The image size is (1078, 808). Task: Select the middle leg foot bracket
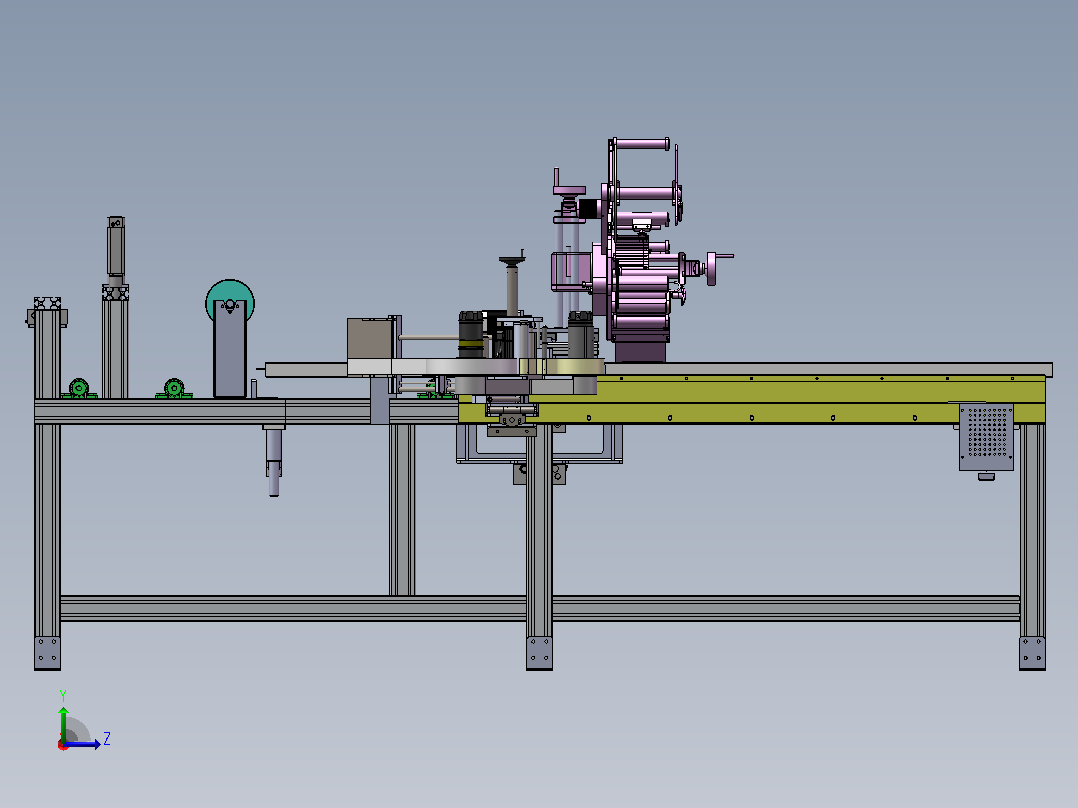(x=539, y=653)
